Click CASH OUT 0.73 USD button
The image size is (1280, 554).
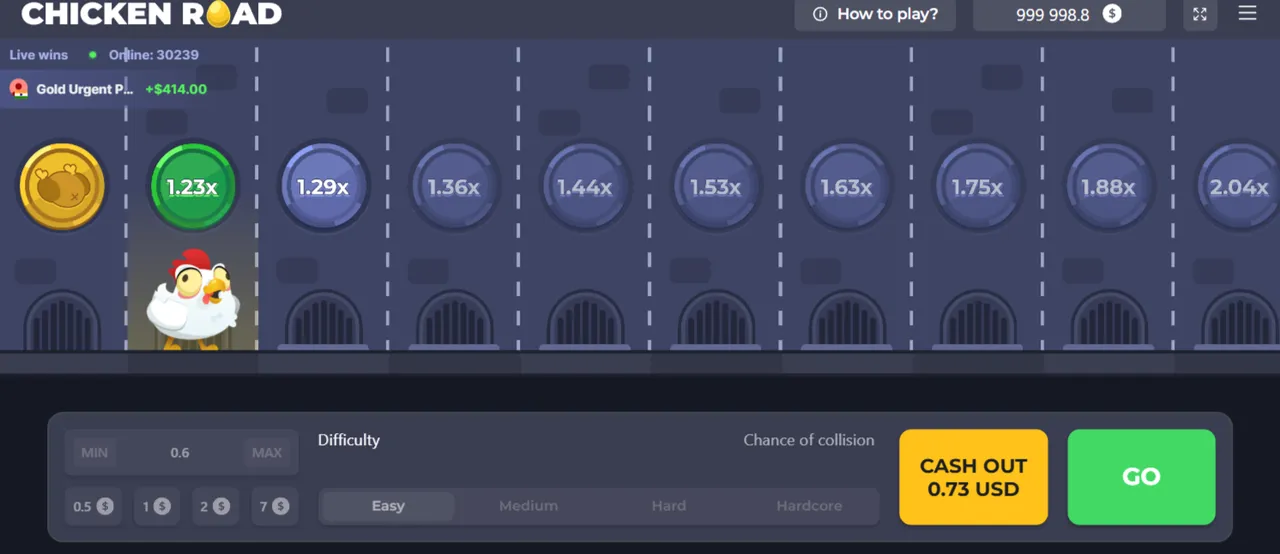(973, 477)
